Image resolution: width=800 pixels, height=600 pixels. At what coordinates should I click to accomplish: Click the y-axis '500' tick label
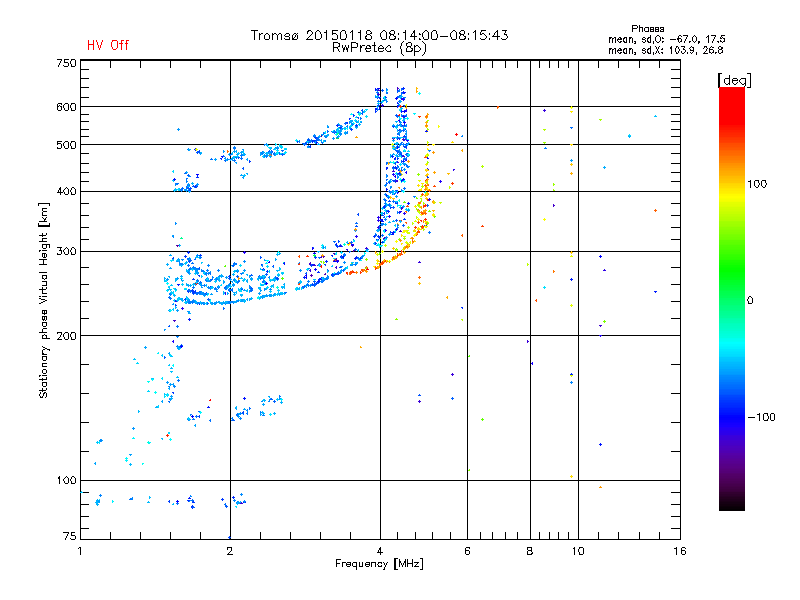point(66,145)
